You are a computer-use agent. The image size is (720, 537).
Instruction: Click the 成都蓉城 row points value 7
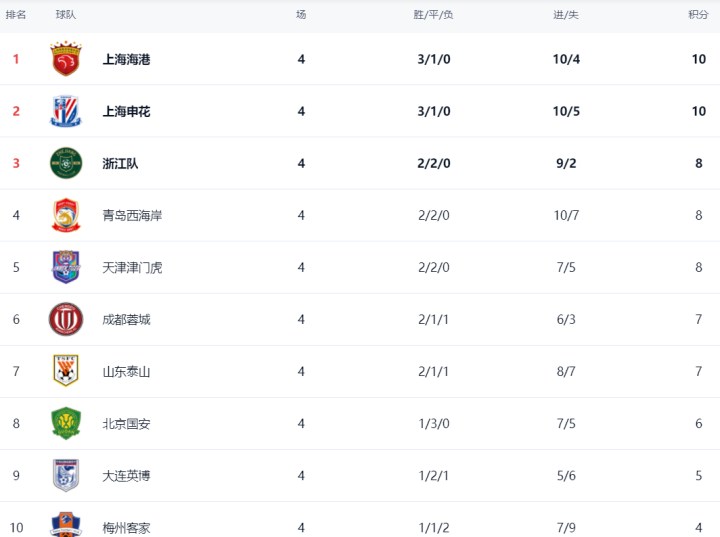coord(698,319)
